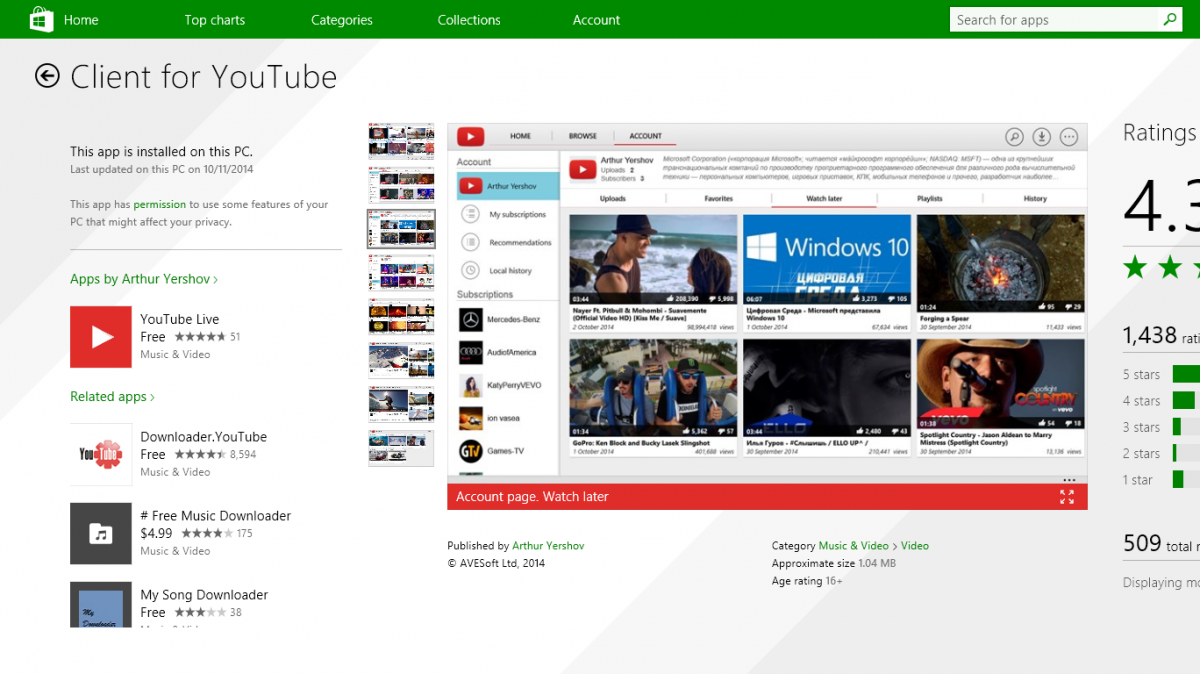This screenshot has height=674, width=1200.
Task: Click the download icon in app screenshot
Action: pyautogui.click(x=1041, y=137)
